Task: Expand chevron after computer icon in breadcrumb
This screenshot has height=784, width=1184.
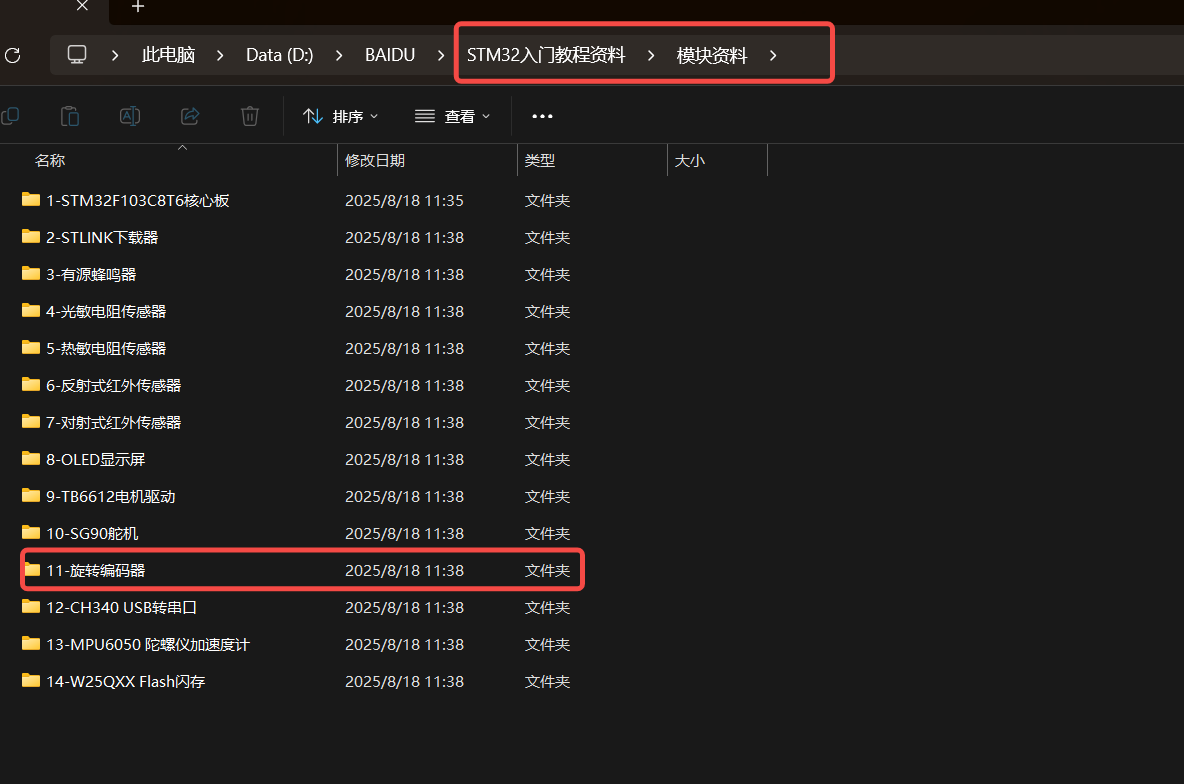Action: click(115, 55)
